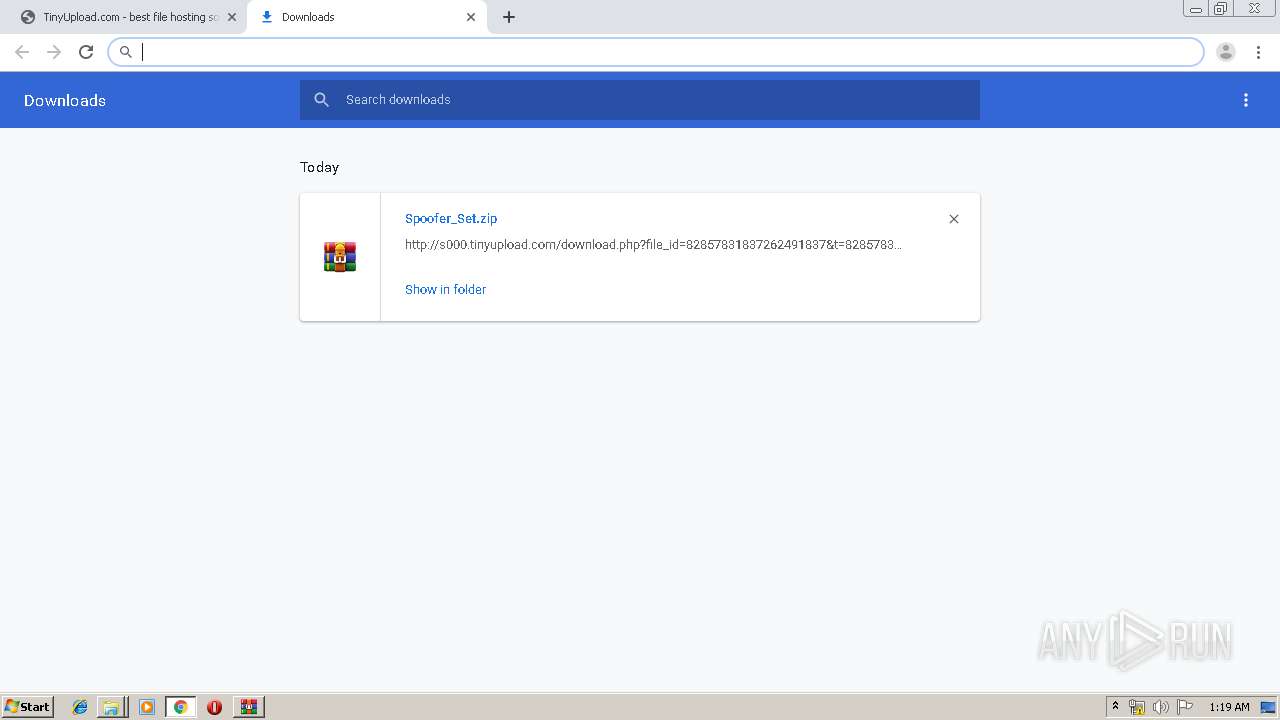The image size is (1280, 720).
Task: Open the WinRAR taskbar button
Action: tap(249, 707)
